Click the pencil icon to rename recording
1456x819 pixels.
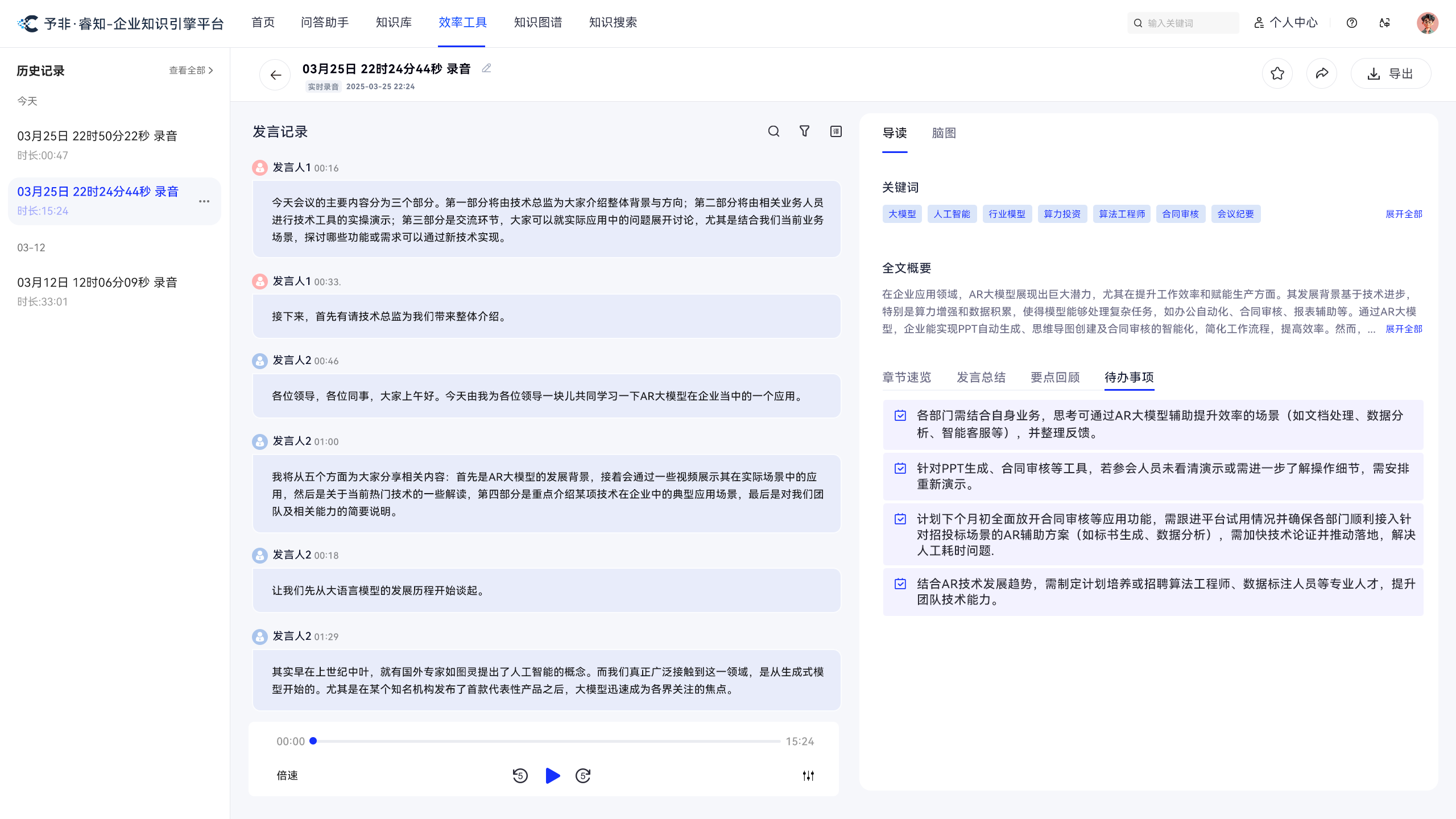click(486, 68)
